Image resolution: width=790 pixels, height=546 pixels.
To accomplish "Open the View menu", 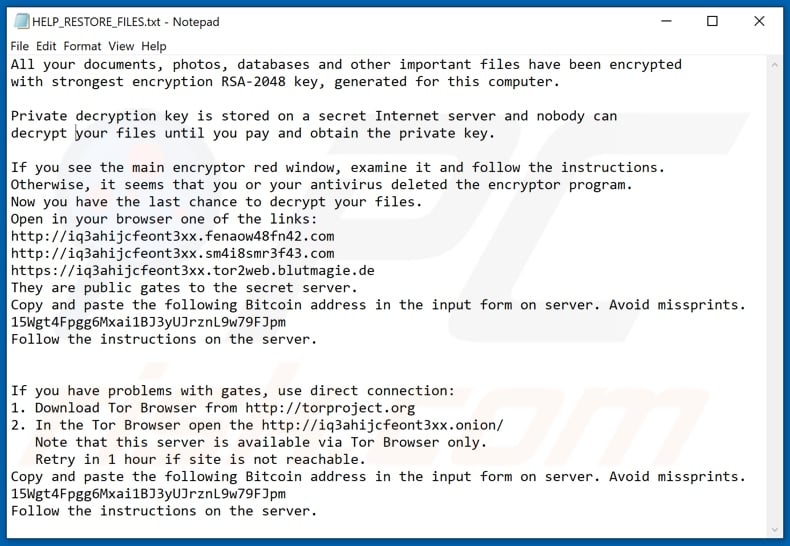I will click(121, 46).
